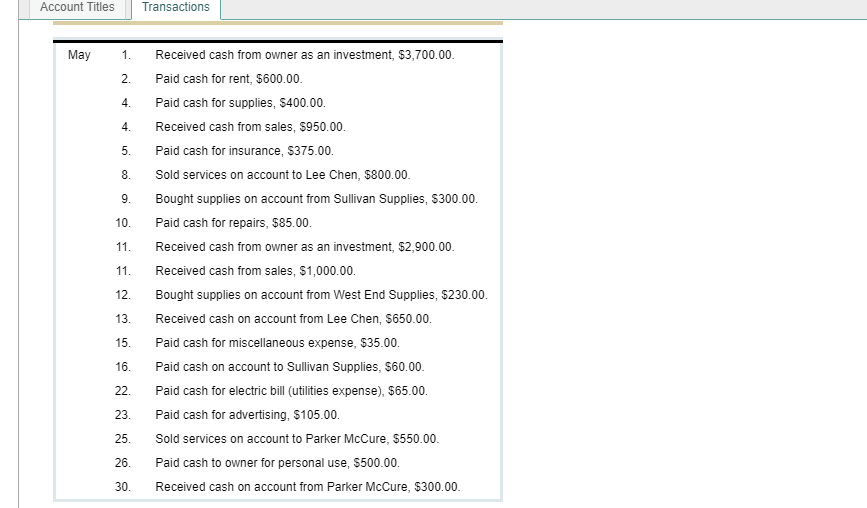
Task: Select Parker McCure $550.00 services line
Action: pos(297,439)
